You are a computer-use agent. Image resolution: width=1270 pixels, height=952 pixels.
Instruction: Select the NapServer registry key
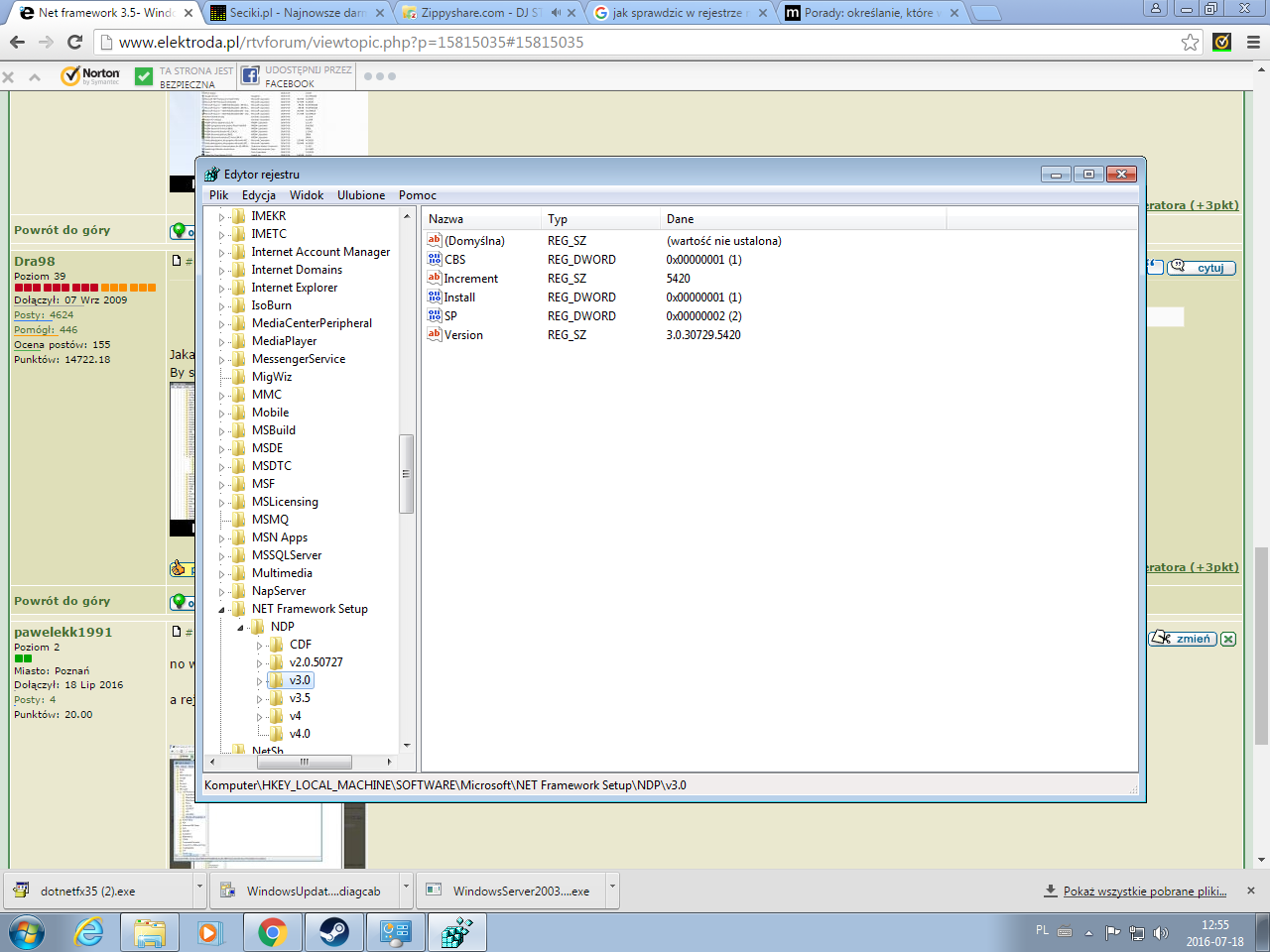coord(279,591)
